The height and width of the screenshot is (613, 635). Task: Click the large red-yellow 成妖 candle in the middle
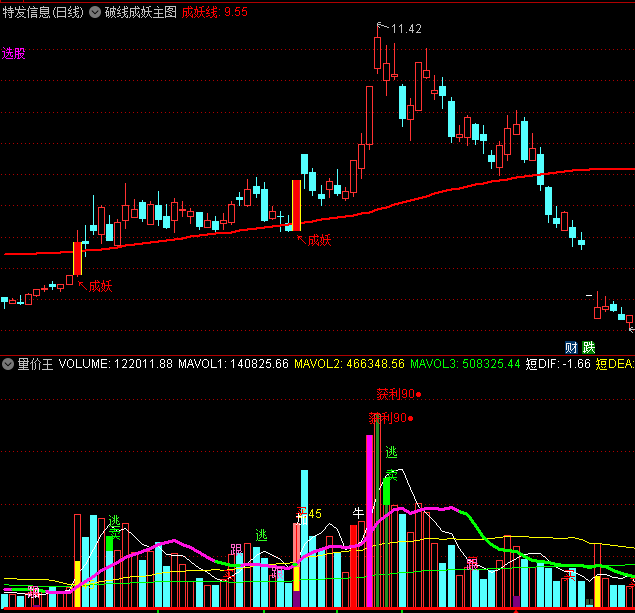pyautogui.click(x=296, y=205)
